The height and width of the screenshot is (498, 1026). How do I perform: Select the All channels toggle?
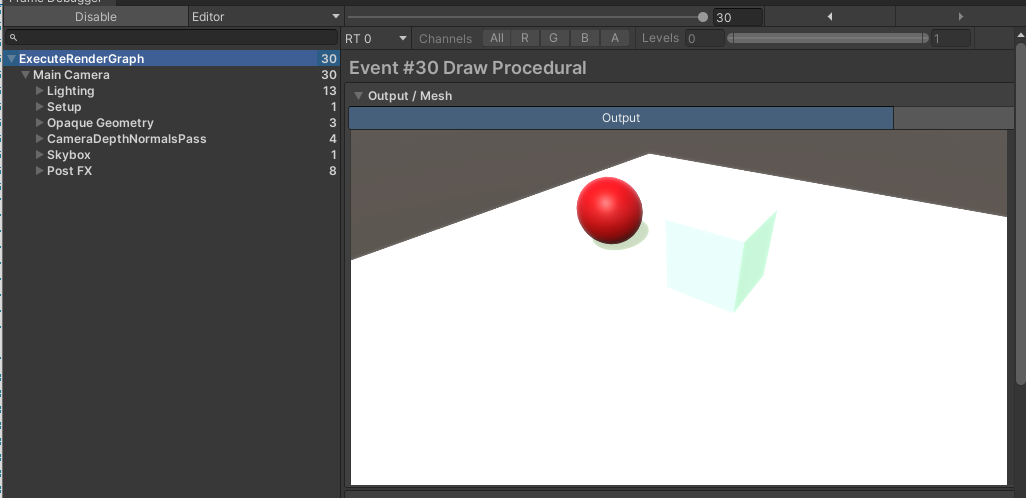point(497,38)
